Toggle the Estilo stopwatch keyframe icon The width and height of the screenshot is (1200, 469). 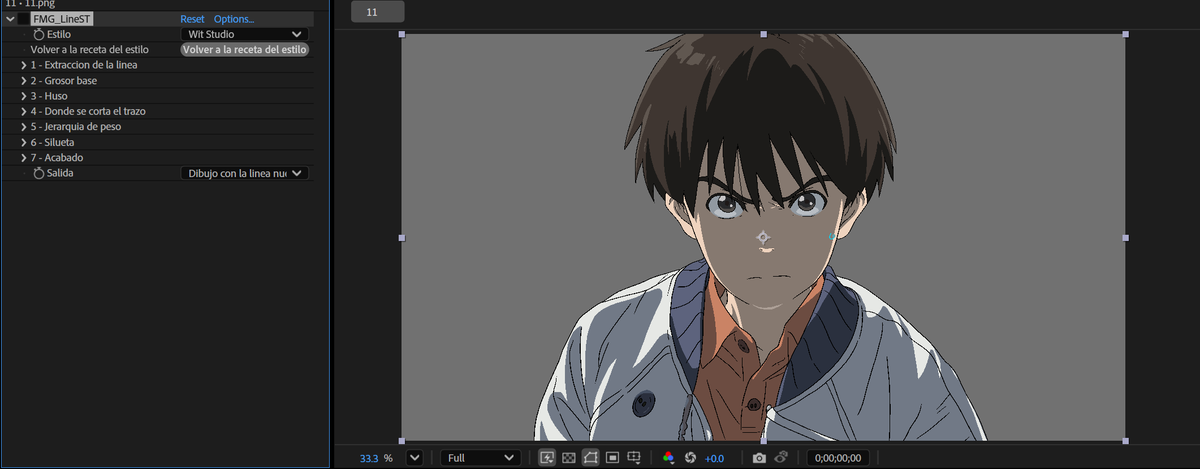[39, 34]
